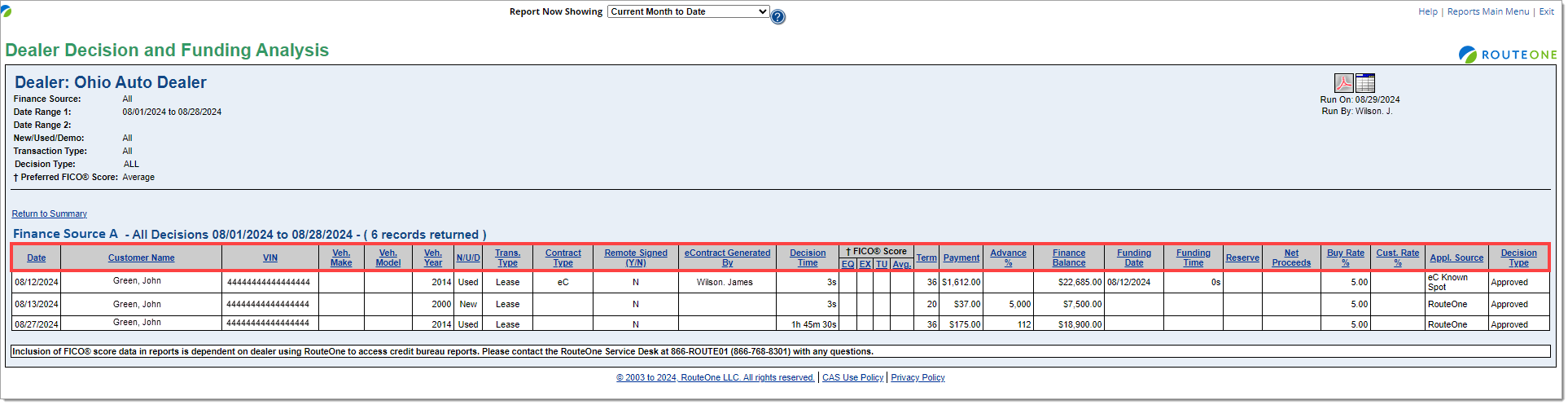Click the green leaf icon at top left
Image resolution: width=1568 pixels, height=405 pixels.
6,11
